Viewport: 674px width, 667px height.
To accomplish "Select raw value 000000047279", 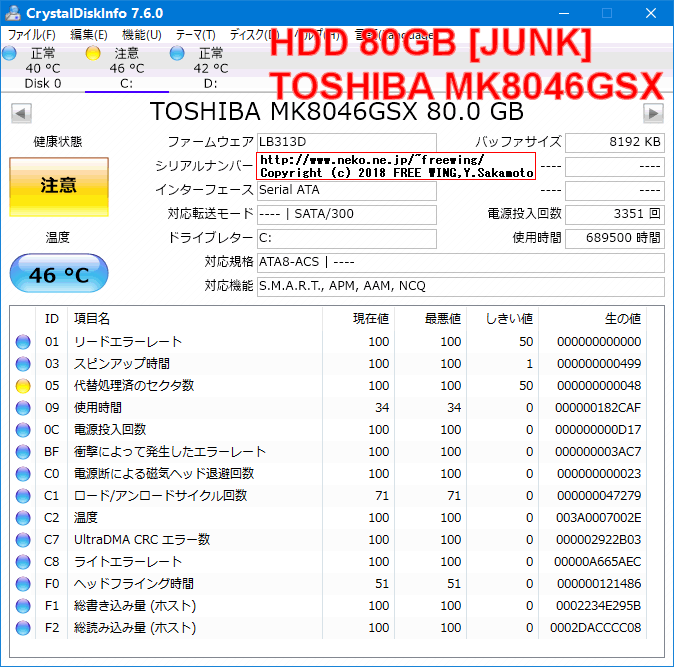I will click(599, 496).
